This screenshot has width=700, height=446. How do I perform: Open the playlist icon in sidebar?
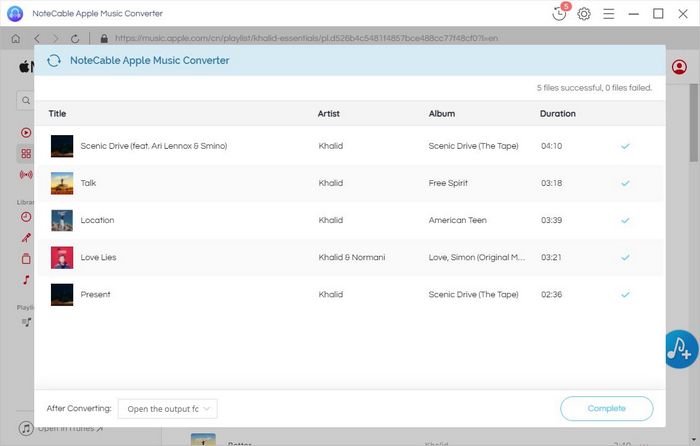26,322
